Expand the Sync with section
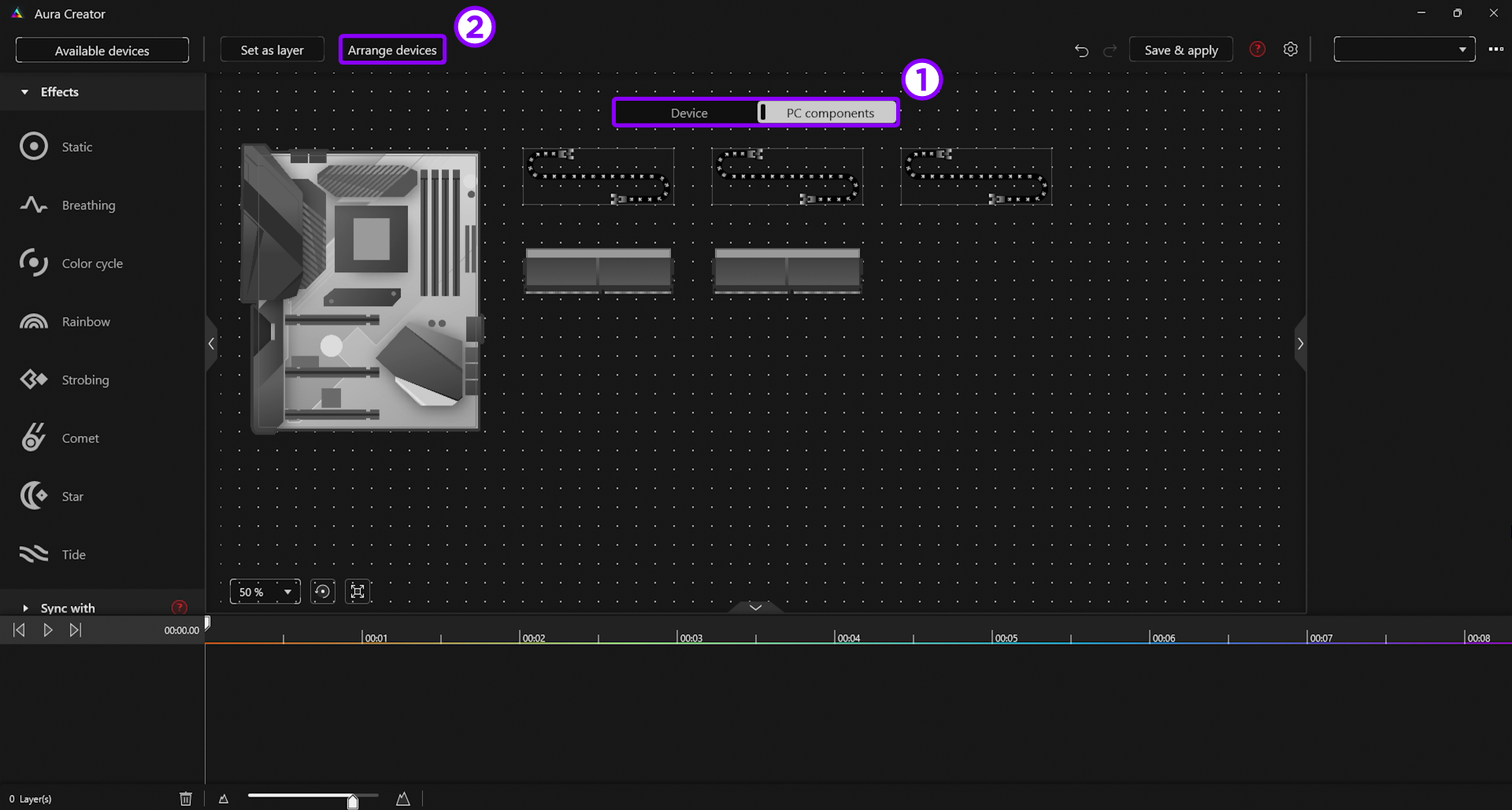This screenshot has height=810, width=1512. pyautogui.click(x=25, y=608)
